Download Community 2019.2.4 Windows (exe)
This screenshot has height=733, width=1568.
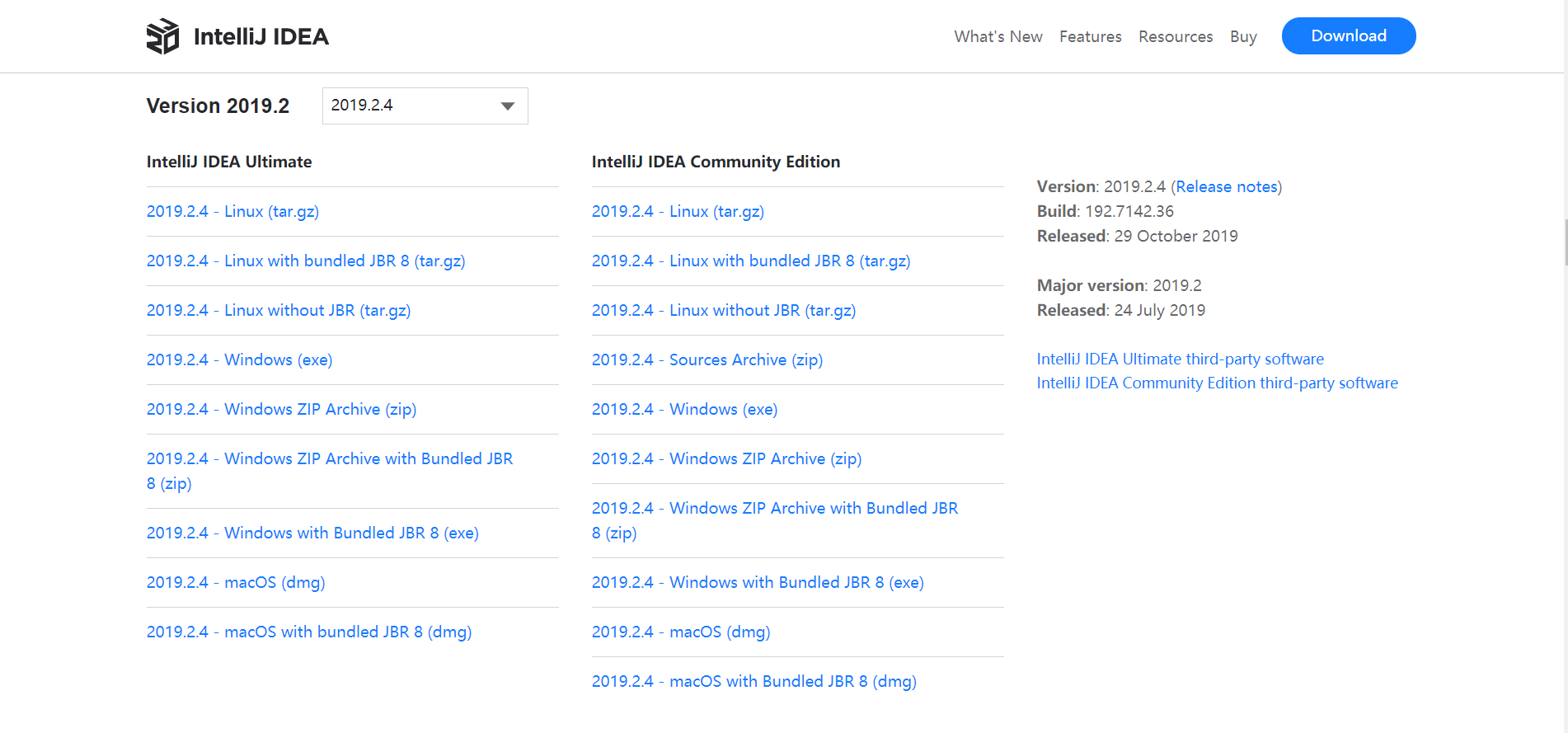(684, 409)
